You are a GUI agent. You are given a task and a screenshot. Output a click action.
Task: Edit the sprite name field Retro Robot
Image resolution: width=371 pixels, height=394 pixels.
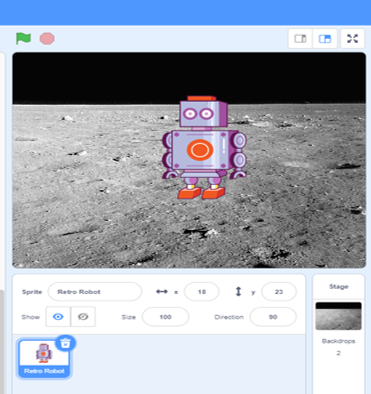pyautogui.click(x=95, y=292)
